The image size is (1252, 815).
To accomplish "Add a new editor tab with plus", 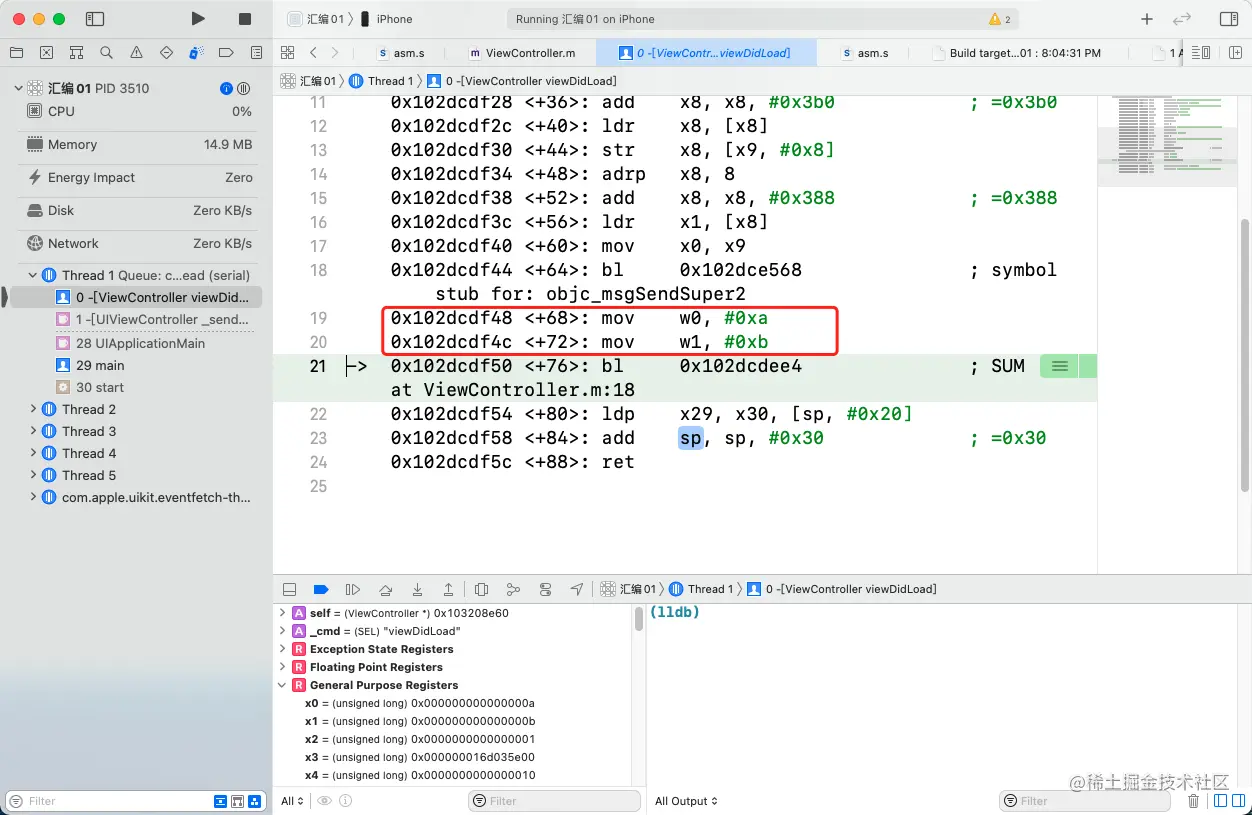I will 1147,19.
